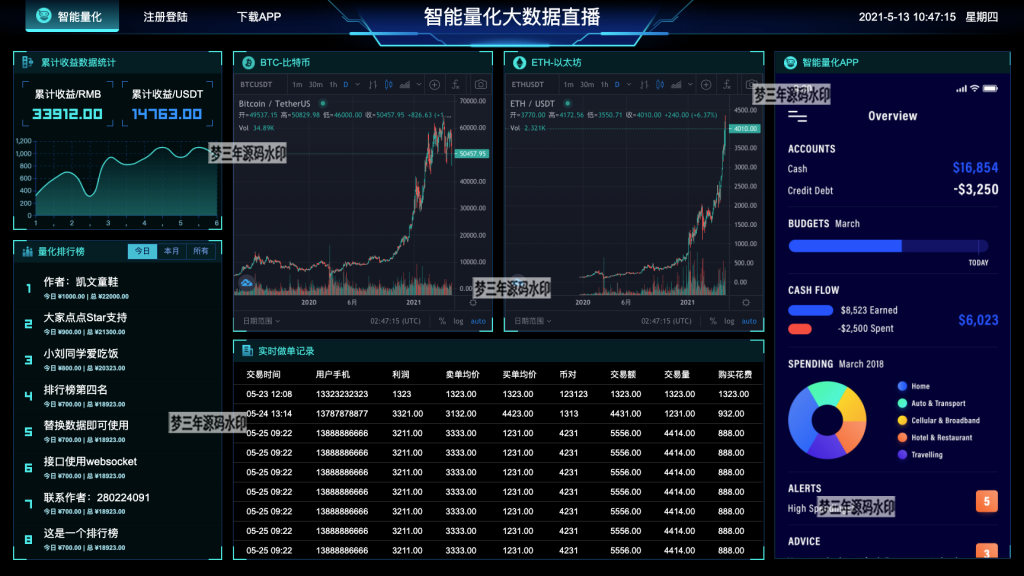The height and width of the screenshot is (576, 1024).
Task: Select the 1h interval on ETH chart
Action: 604,84
